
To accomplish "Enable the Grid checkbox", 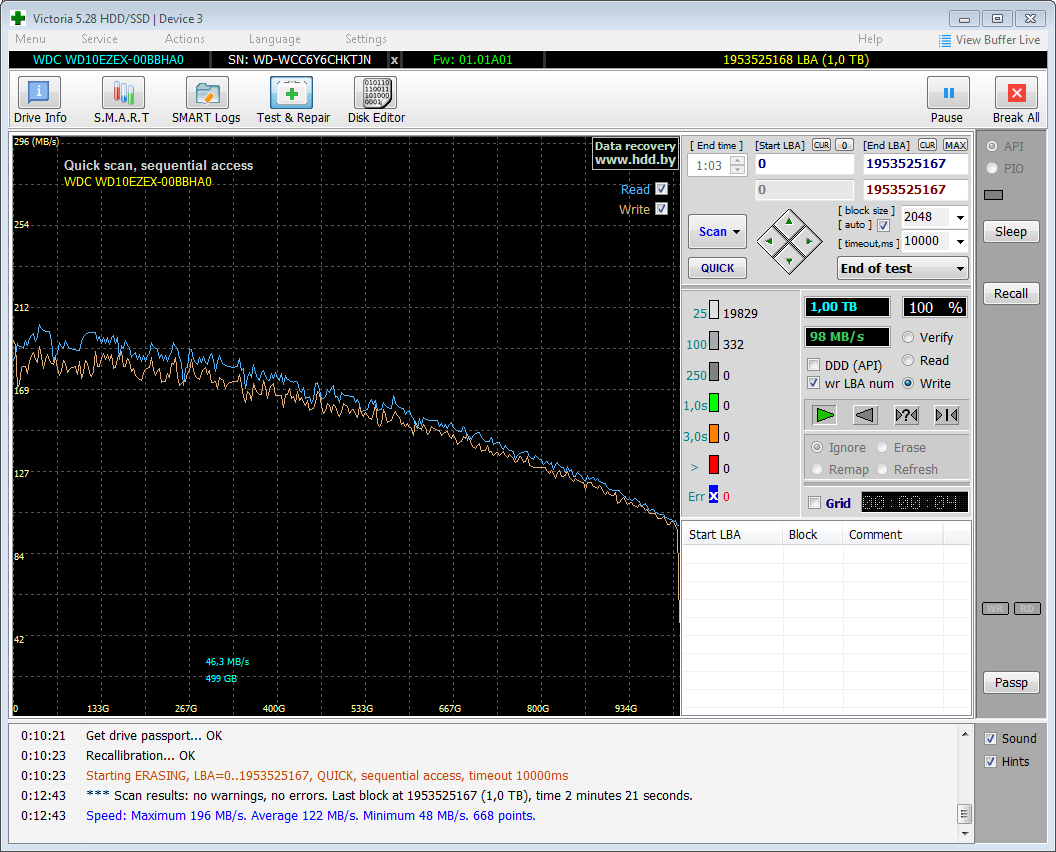I will tap(814, 503).
